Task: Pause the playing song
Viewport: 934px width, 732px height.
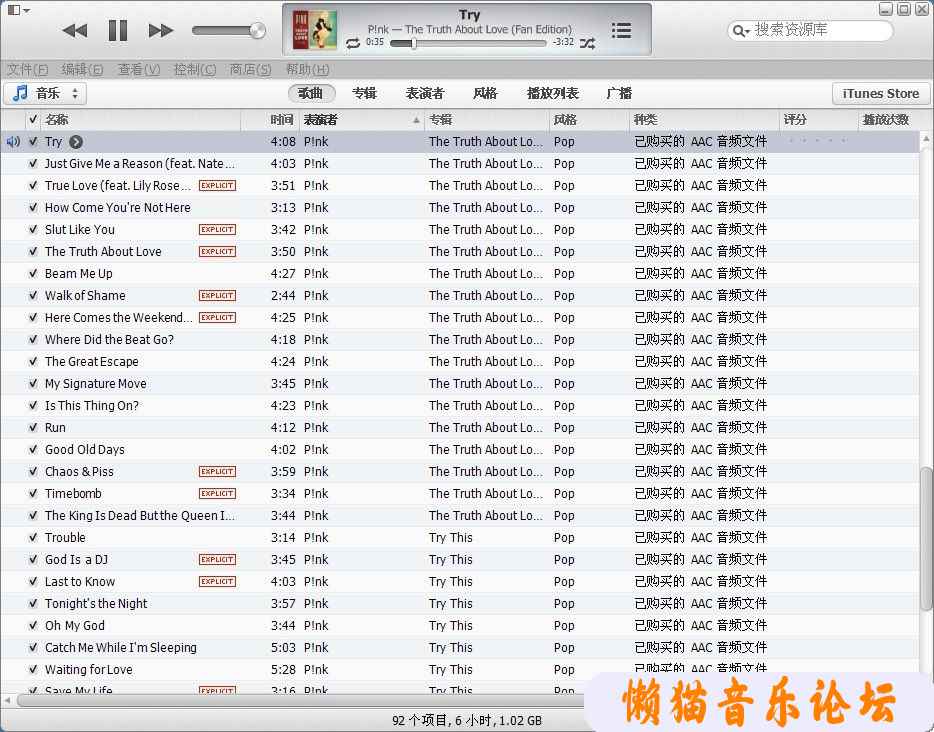Action: point(118,30)
